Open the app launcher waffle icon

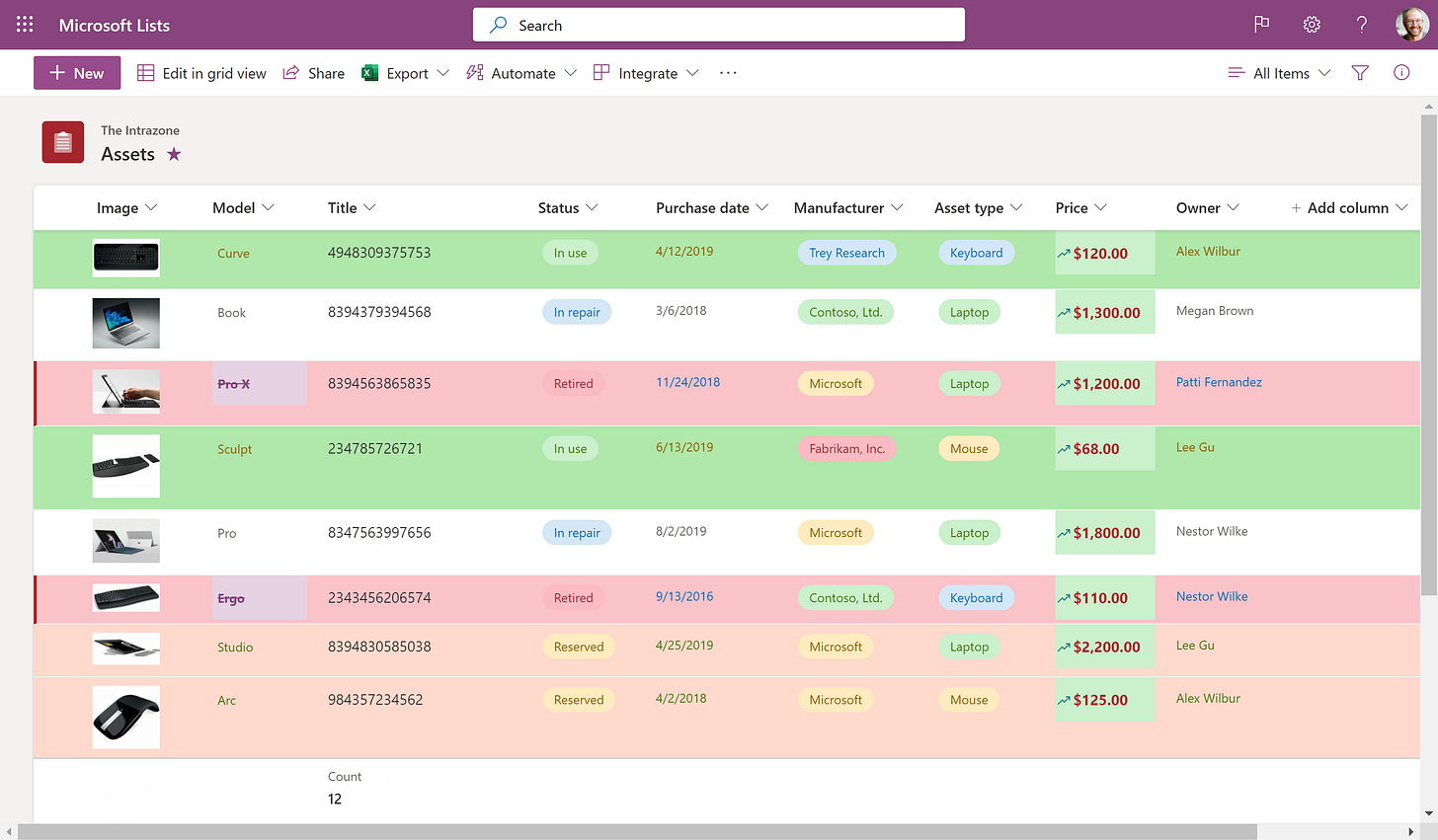[x=25, y=25]
